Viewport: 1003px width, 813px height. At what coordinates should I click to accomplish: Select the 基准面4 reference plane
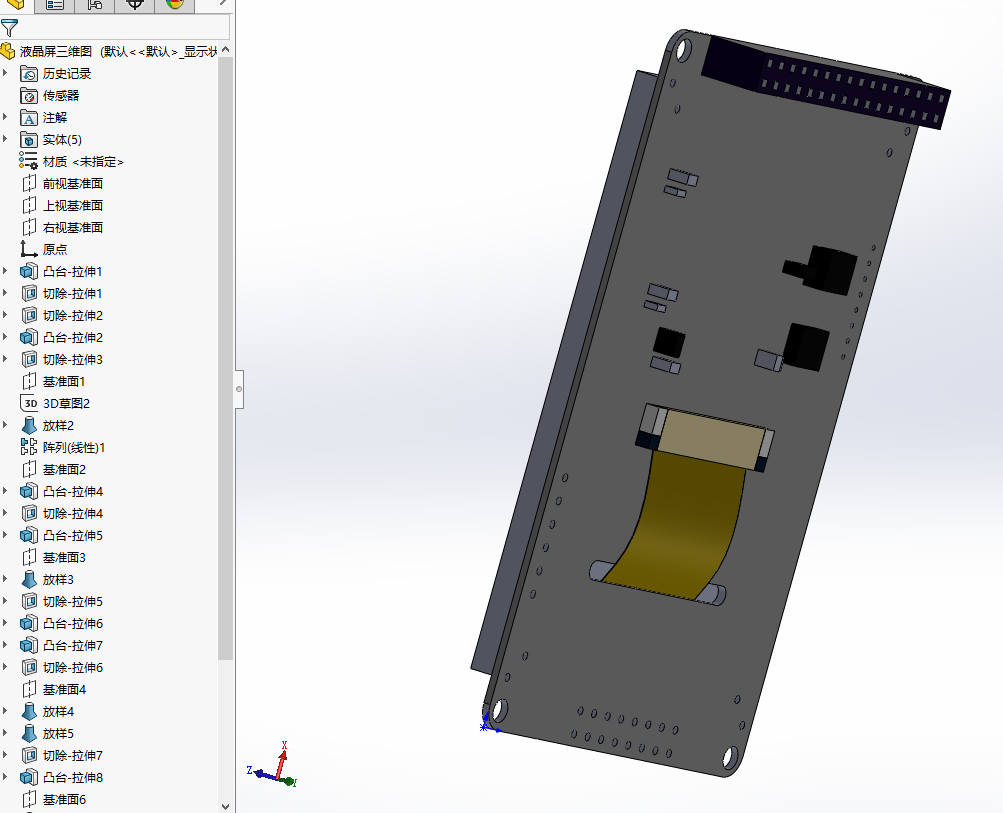tap(64, 690)
